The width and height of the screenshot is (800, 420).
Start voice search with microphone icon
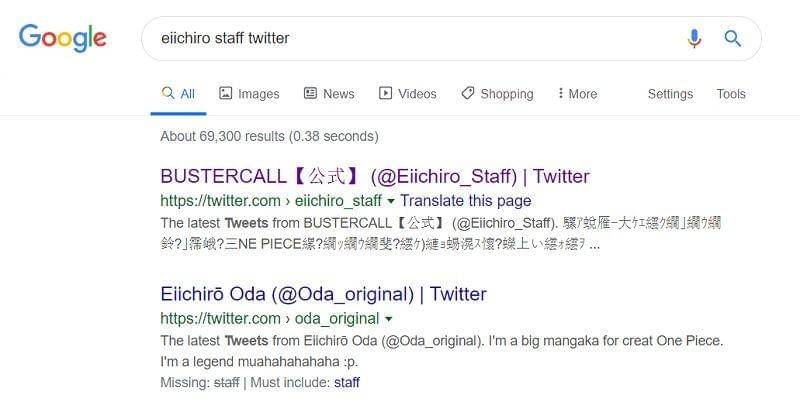[694, 39]
